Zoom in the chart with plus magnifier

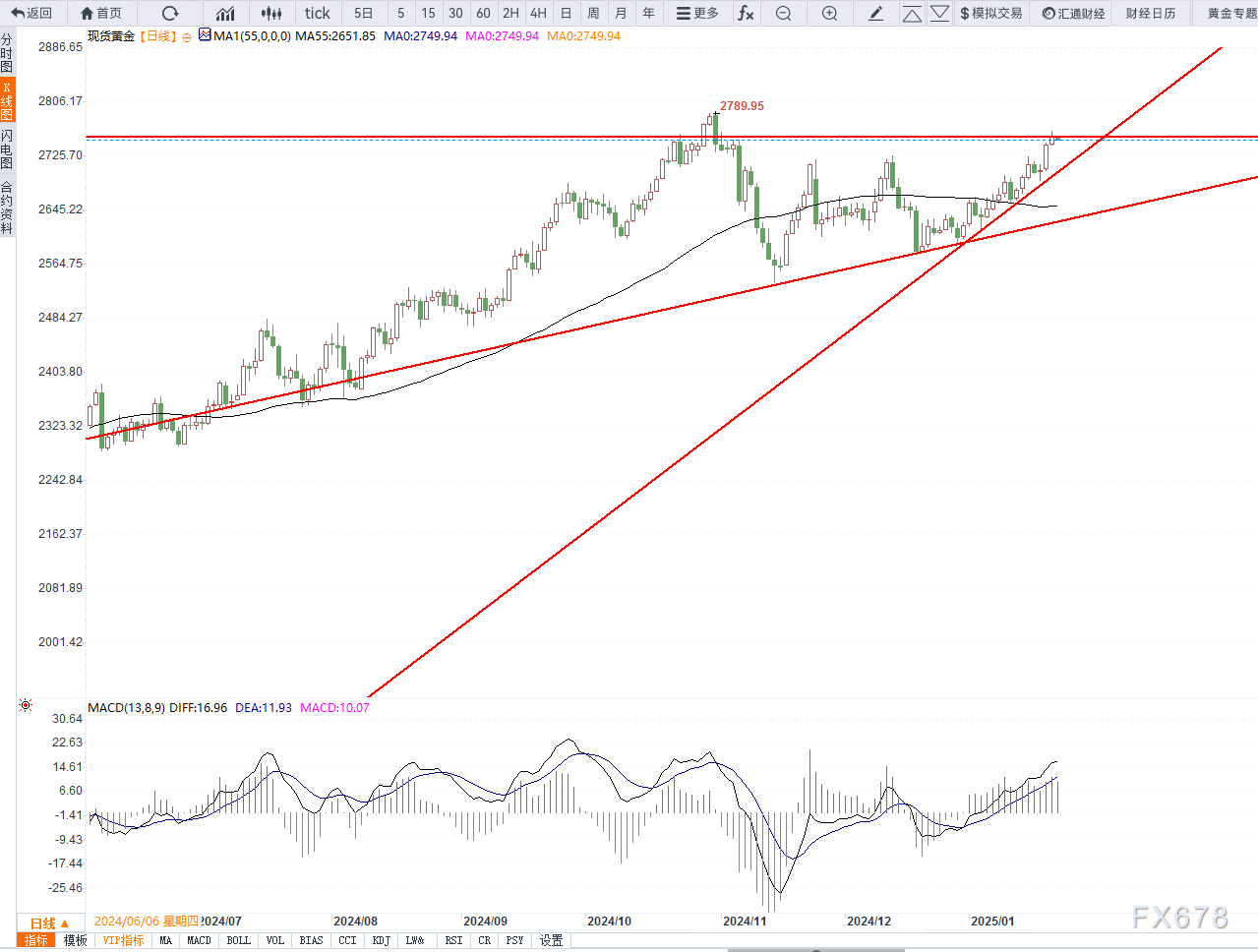(x=830, y=13)
